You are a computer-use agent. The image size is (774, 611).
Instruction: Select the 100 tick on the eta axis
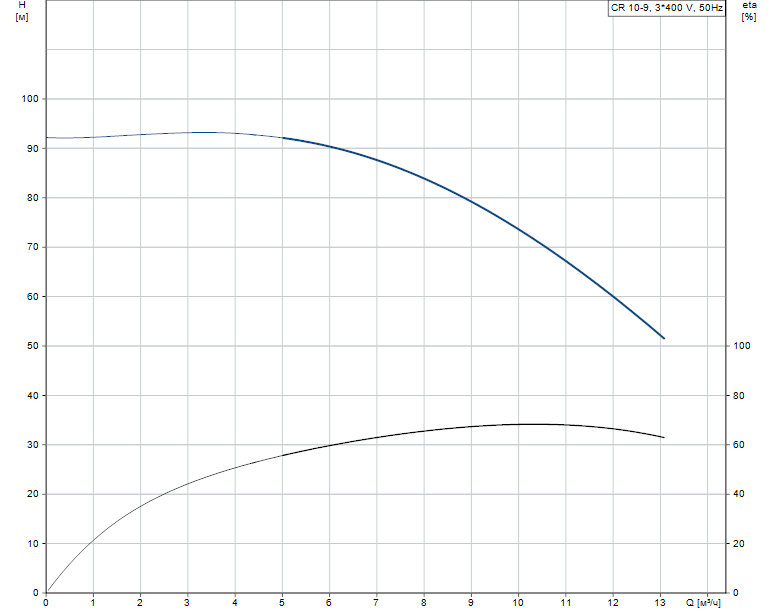coord(742,346)
